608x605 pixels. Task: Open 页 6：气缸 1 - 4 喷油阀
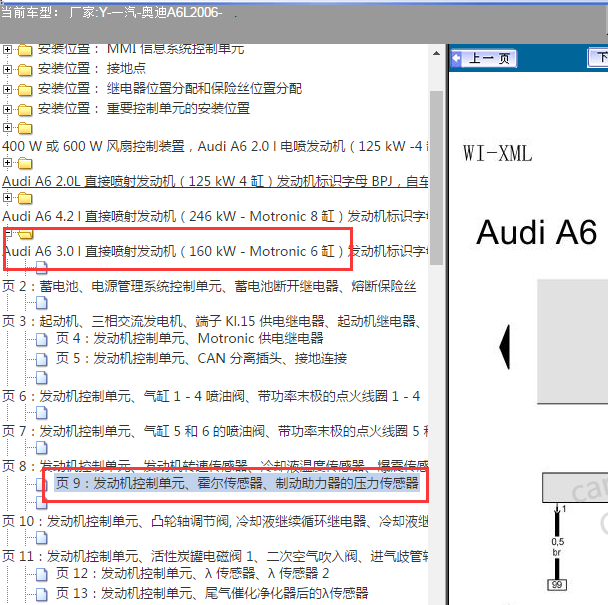point(211,396)
